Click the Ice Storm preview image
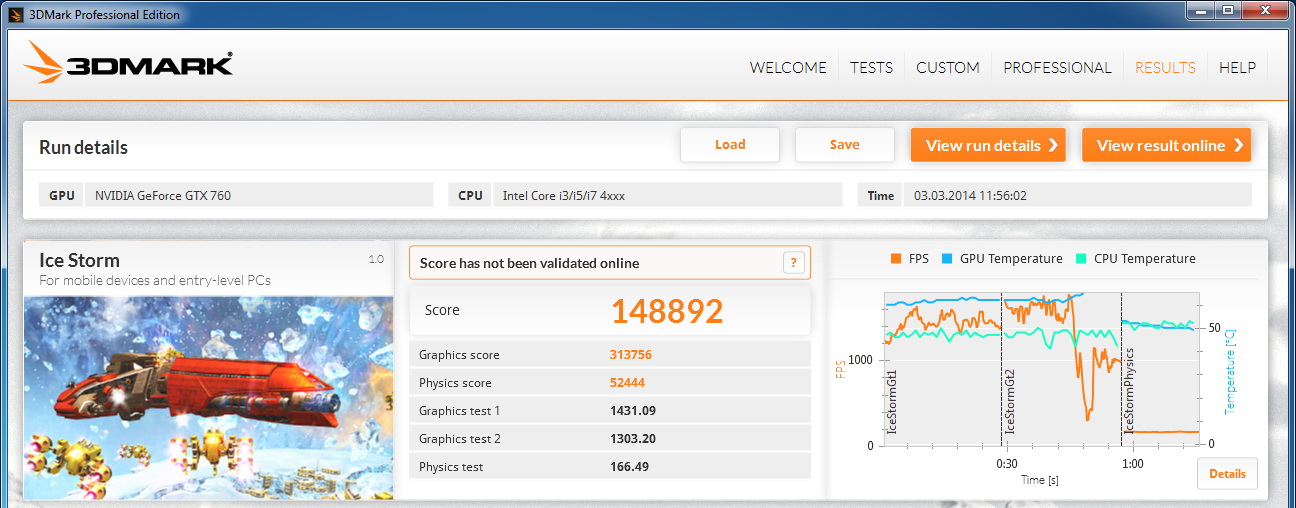The width and height of the screenshot is (1296, 508). [208, 397]
